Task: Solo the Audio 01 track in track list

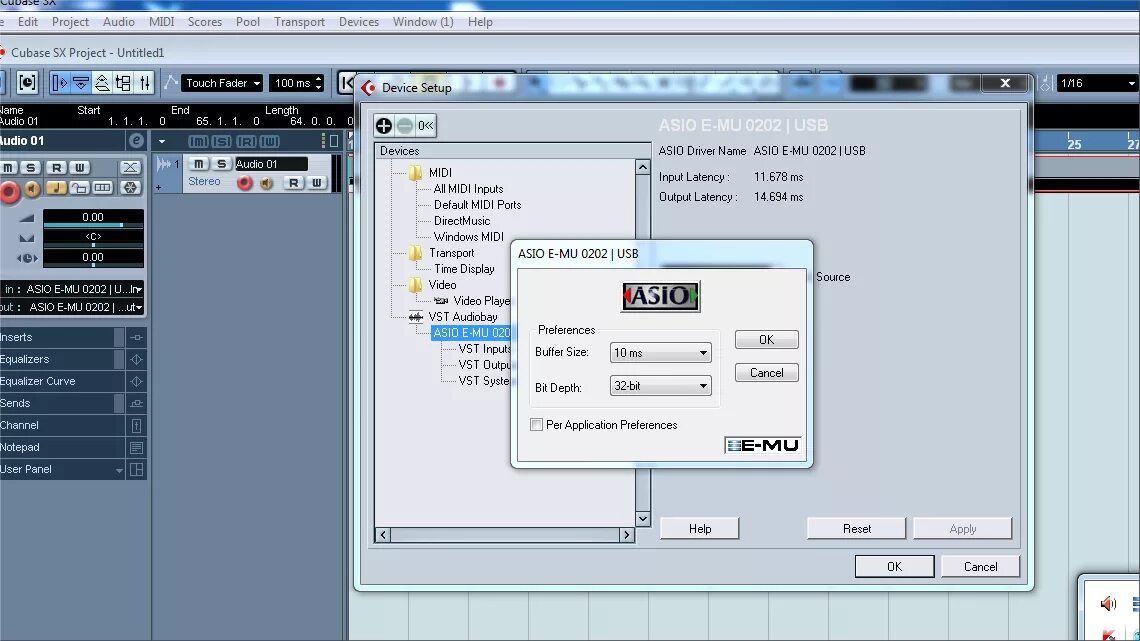Action: [x=222, y=164]
